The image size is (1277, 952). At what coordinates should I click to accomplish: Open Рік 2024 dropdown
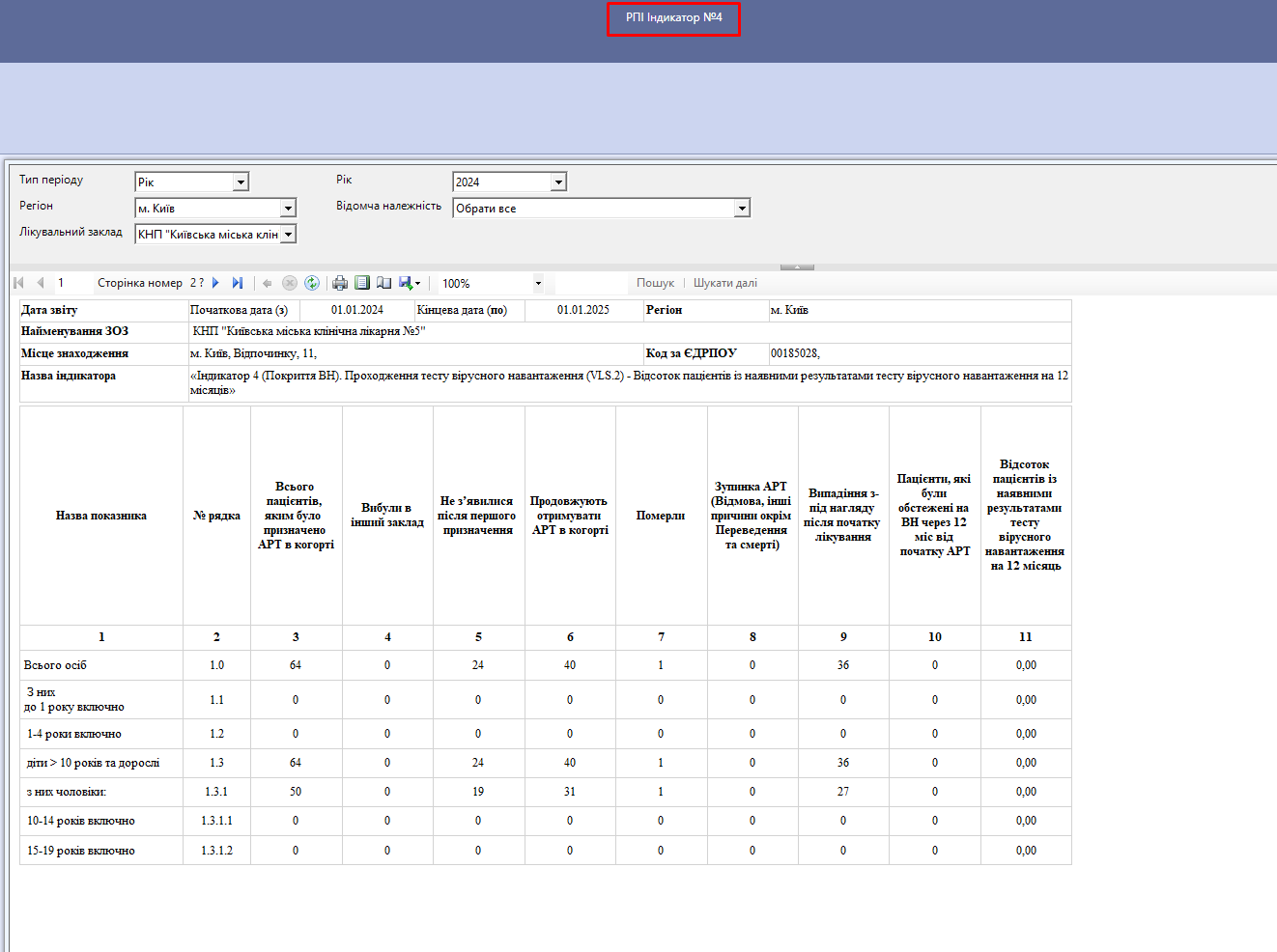[558, 182]
